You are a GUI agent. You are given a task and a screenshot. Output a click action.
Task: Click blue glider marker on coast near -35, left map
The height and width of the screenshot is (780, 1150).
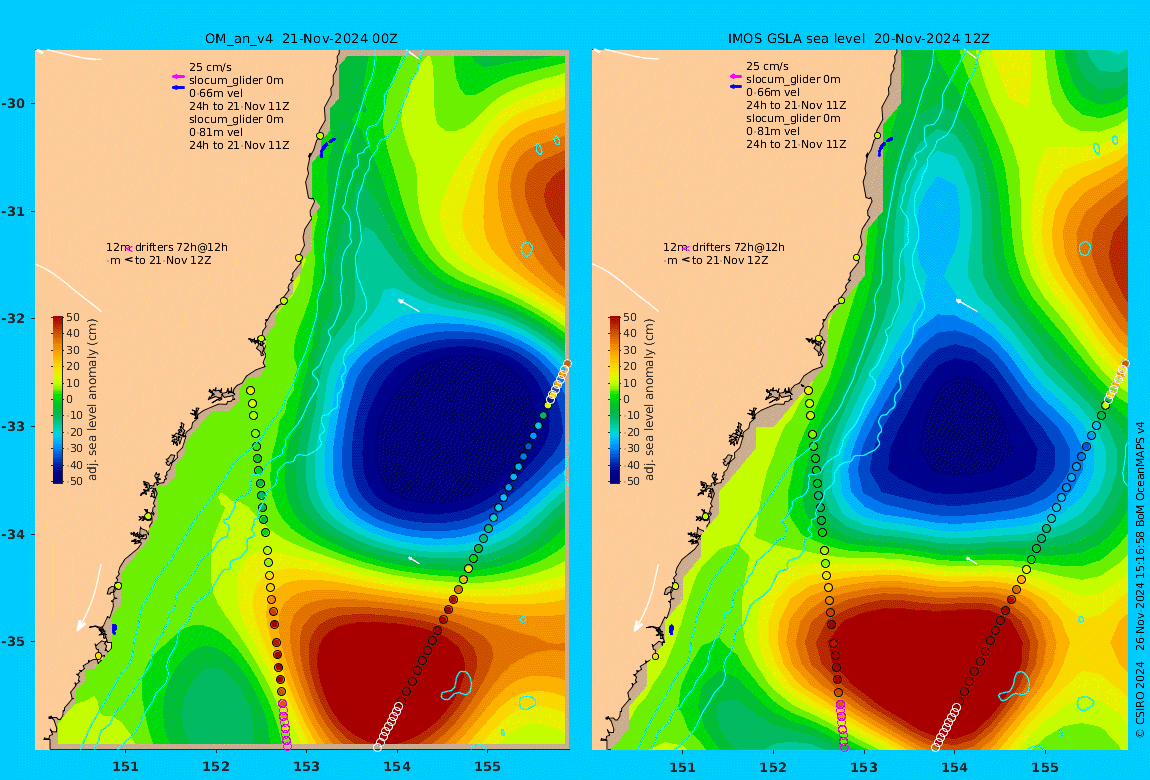pyautogui.click(x=114, y=630)
